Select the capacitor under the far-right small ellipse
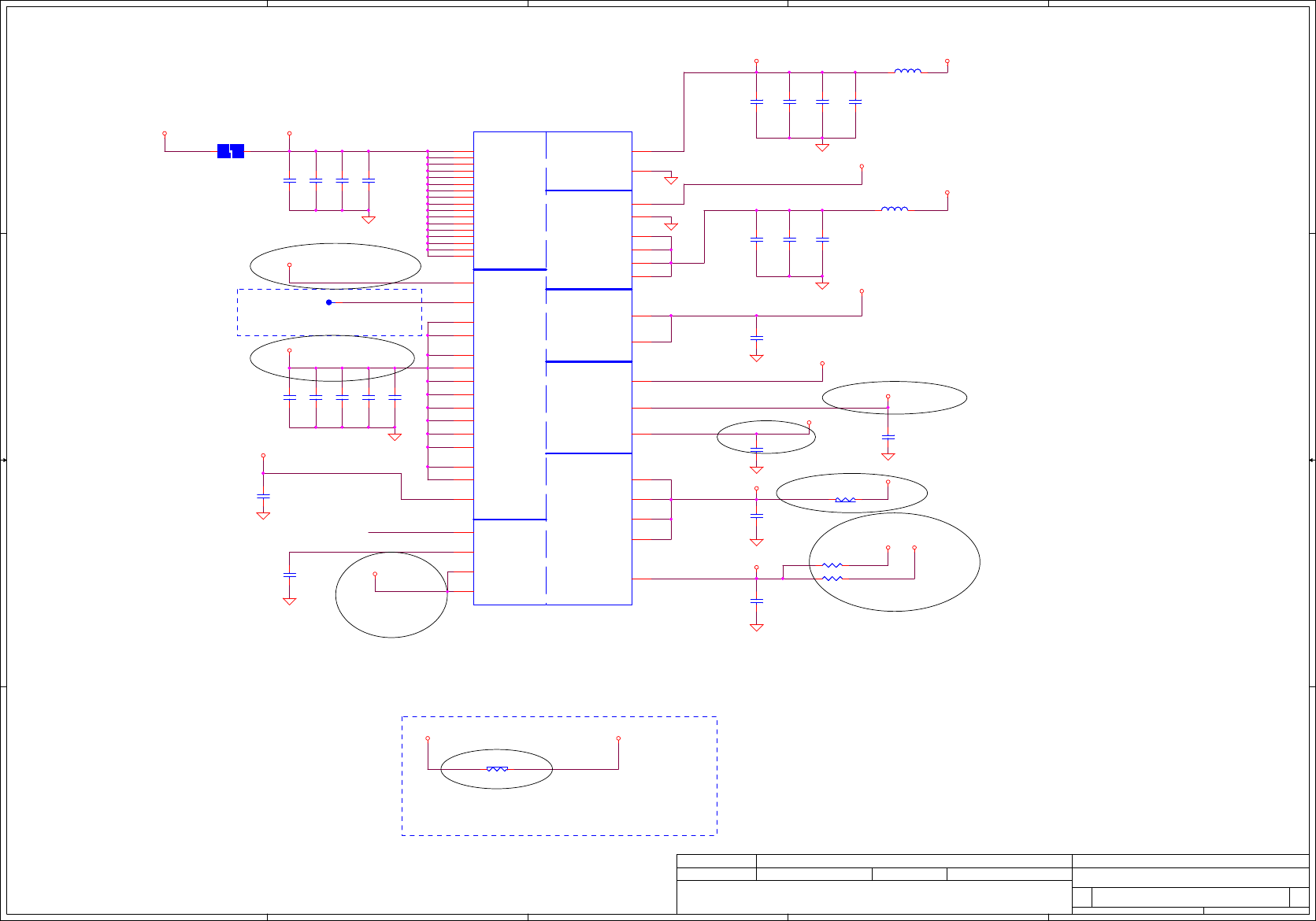 [x=888, y=436]
